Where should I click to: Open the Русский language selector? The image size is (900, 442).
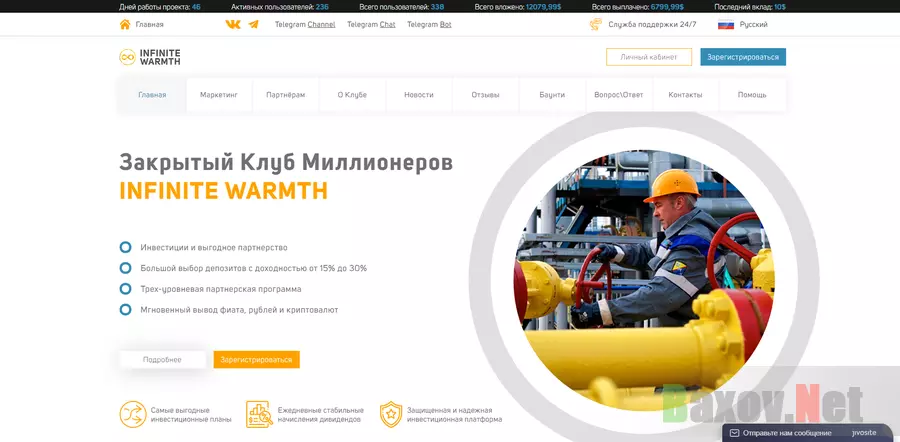click(753, 25)
